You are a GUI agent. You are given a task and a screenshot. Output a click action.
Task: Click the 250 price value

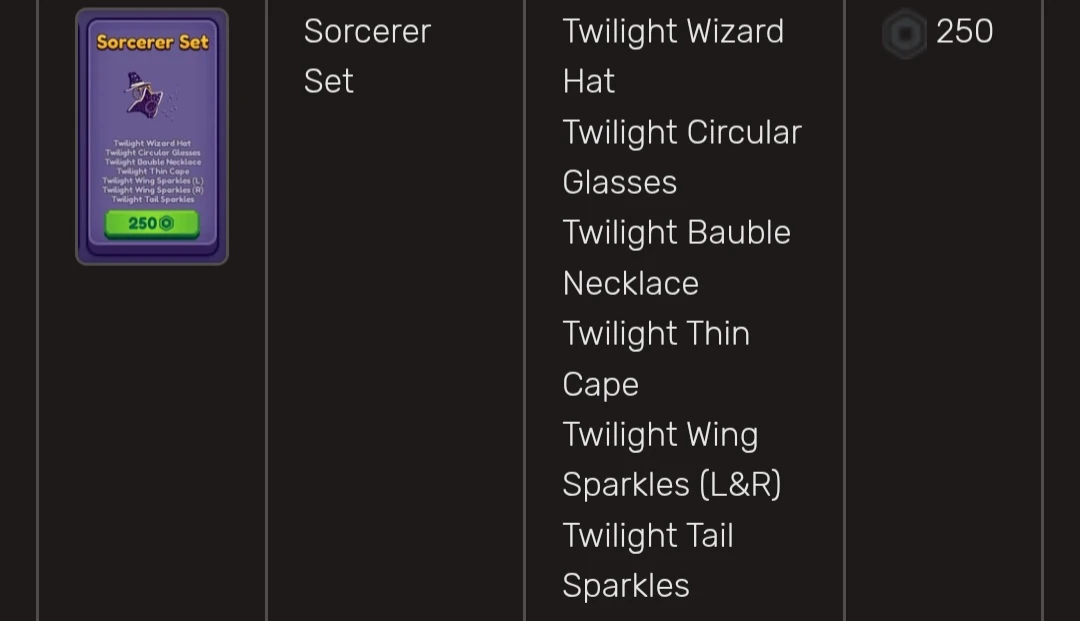pos(963,32)
